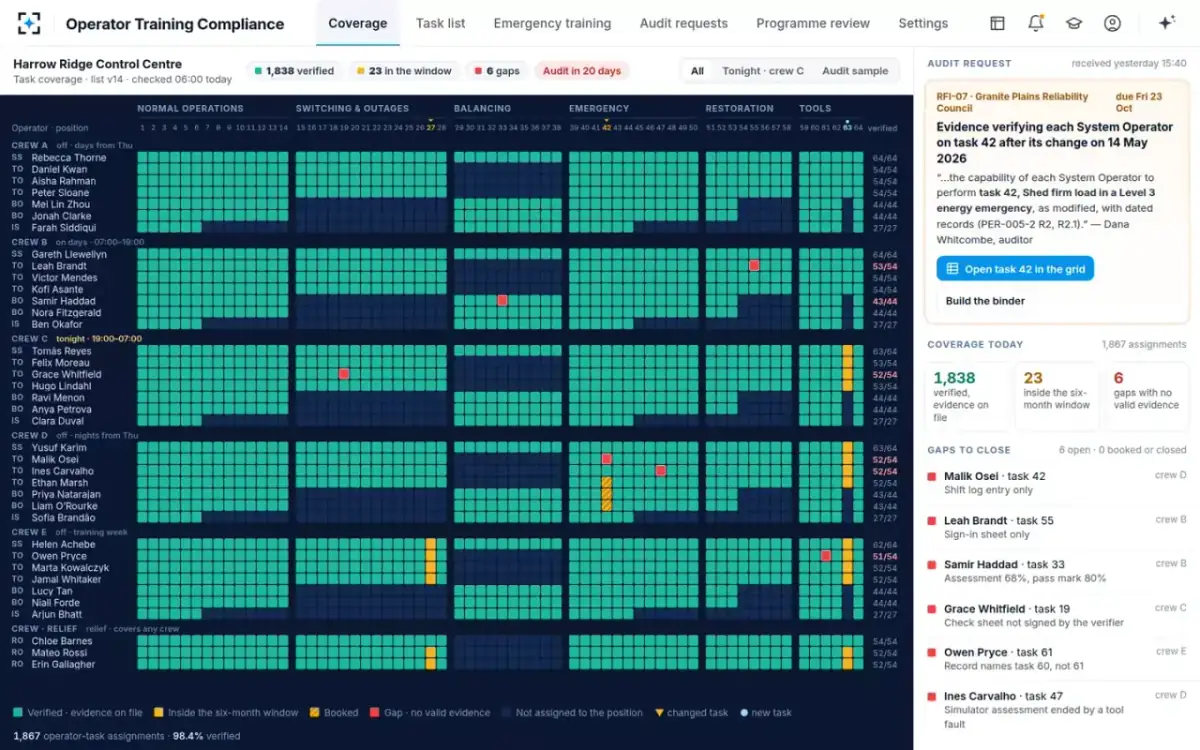The width and height of the screenshot is (1200, 750).
Task: Open the Programme review tab
Action: coord(813,23)
